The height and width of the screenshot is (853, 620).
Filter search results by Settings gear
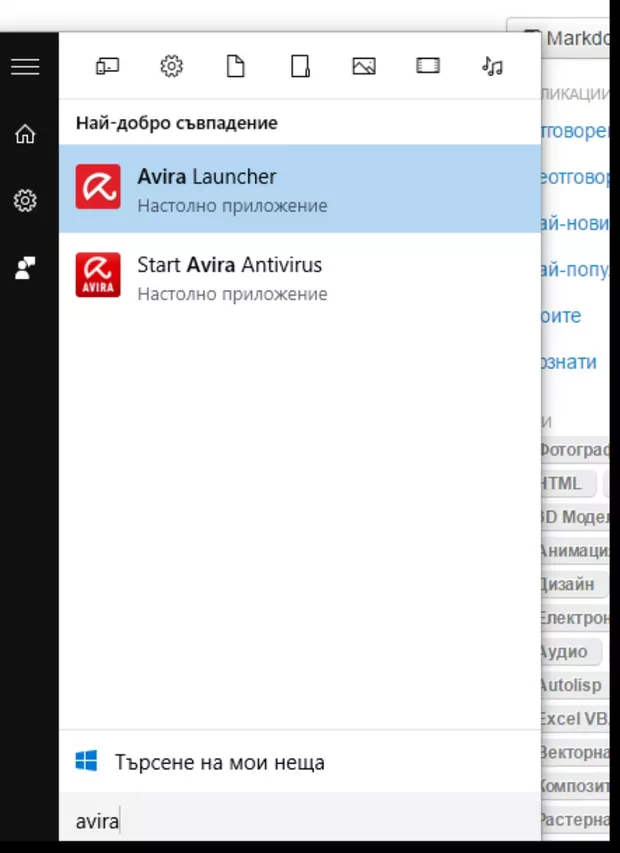[171, 67]
